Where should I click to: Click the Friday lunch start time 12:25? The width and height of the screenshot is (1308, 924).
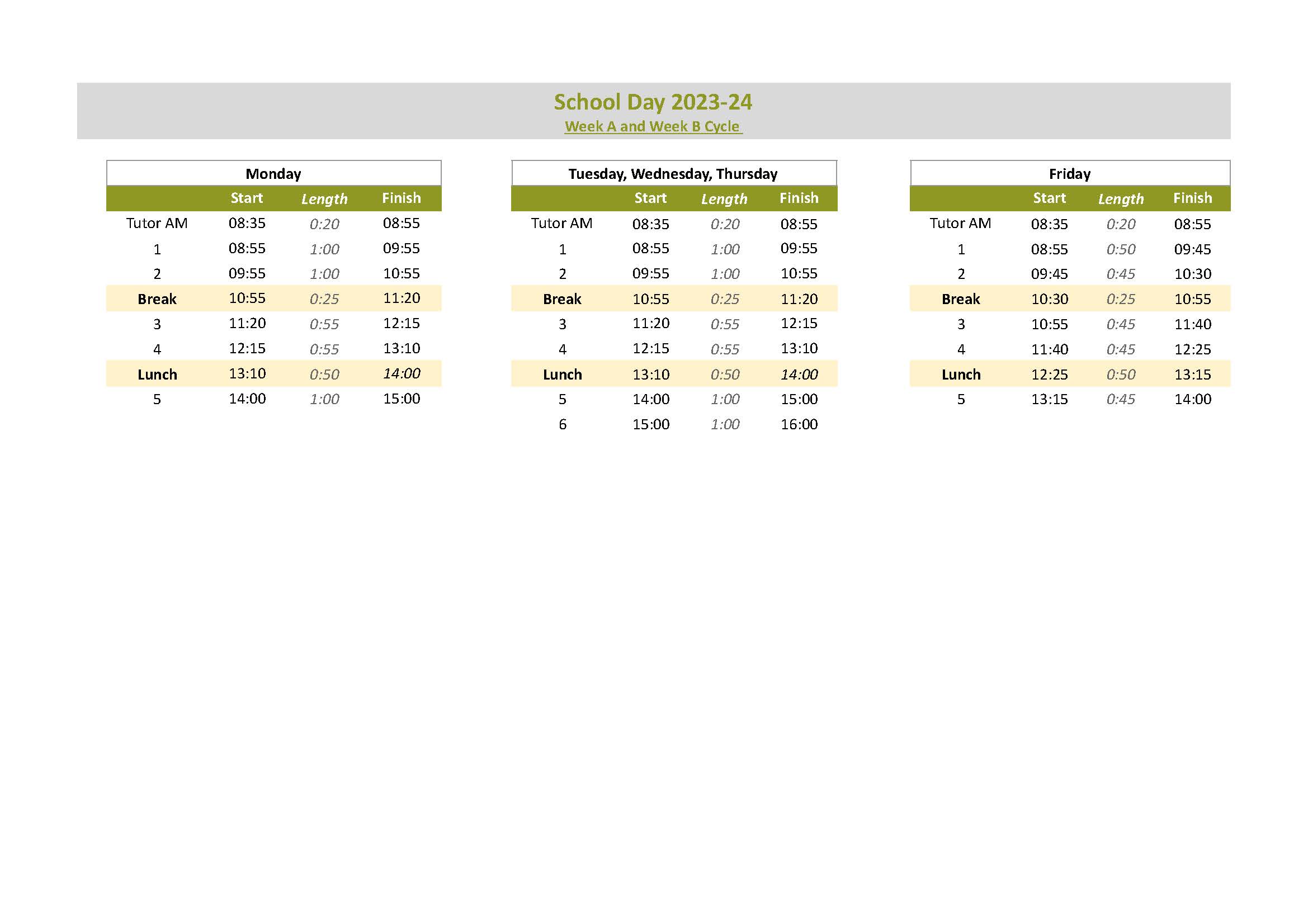[x=1049, y=375]
